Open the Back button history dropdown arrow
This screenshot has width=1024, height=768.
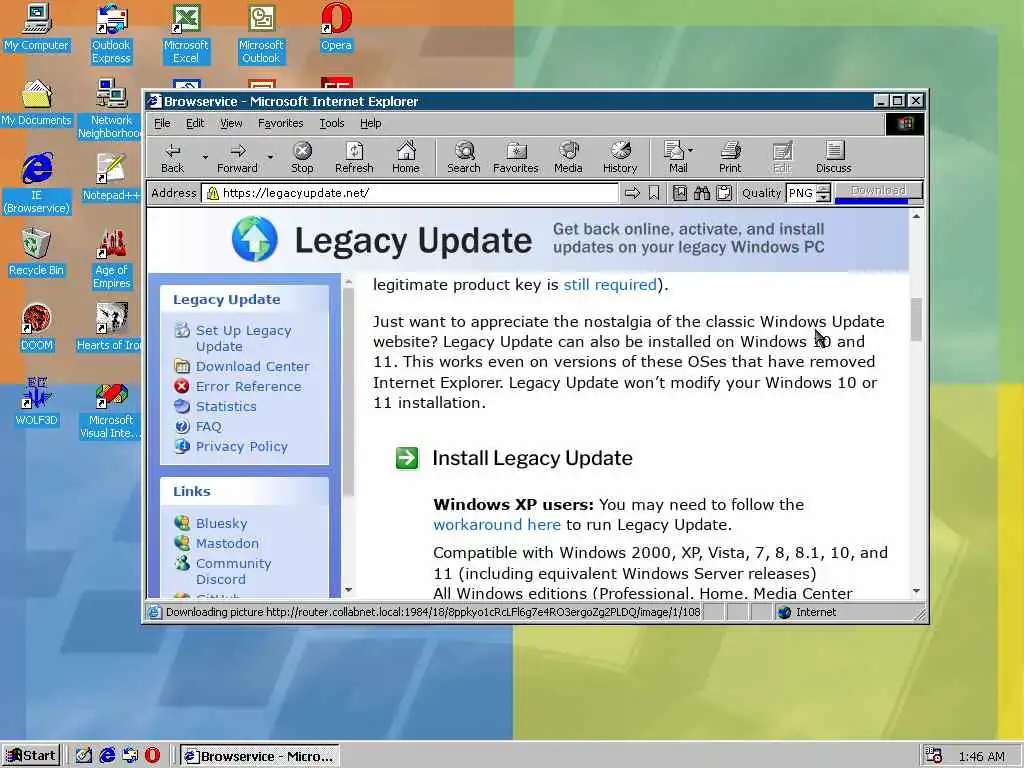(205, 158)
